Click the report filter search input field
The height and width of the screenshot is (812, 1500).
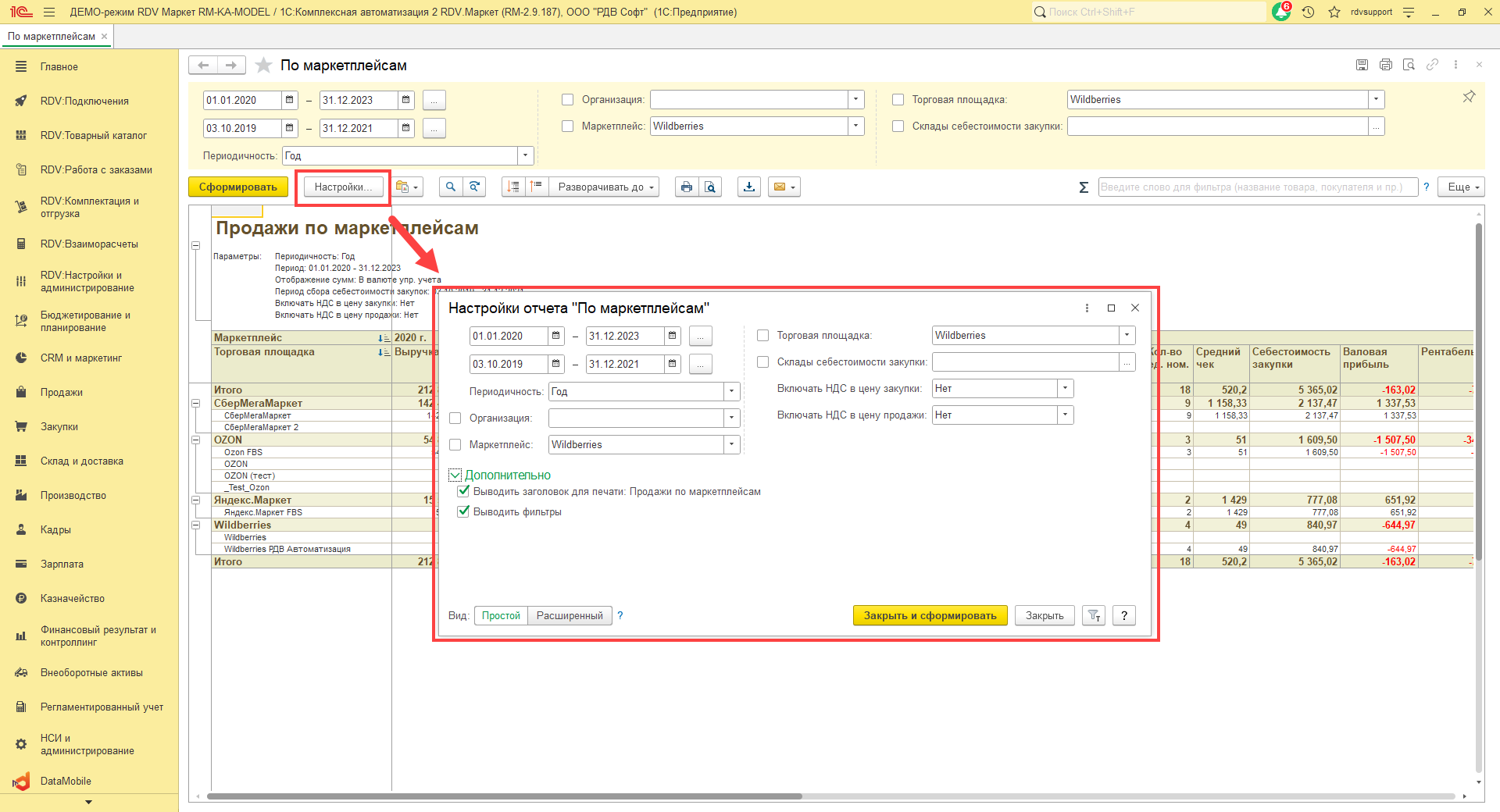click(x=1256, y=187)
